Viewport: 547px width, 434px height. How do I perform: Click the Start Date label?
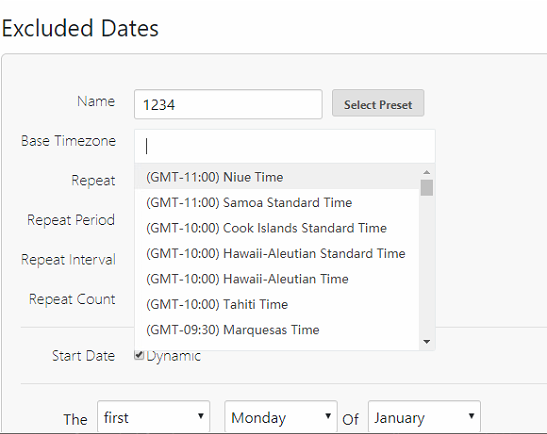(x=84, y=356)
